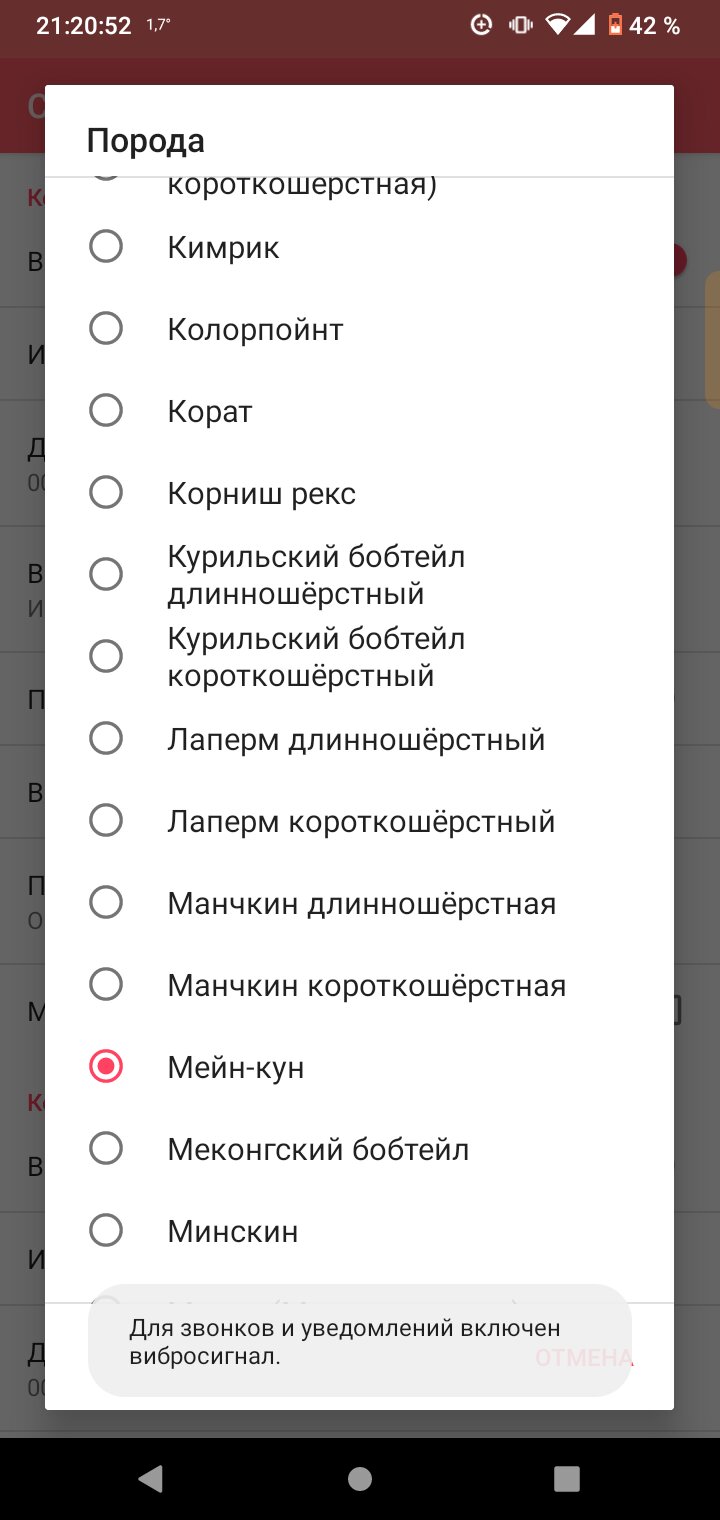720x1520 pixels.
Task: Open recent apps with square icon
Action: tap(567, 1478)
